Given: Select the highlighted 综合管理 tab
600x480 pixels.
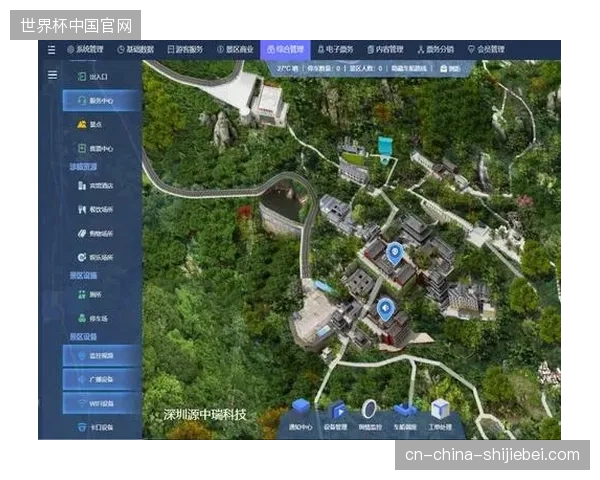Looking at the screenshot, I should (285, 50).
